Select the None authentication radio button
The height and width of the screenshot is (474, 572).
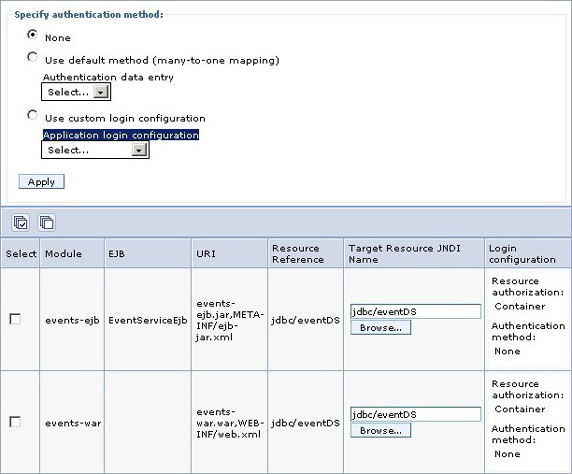[x=32, y=35]
